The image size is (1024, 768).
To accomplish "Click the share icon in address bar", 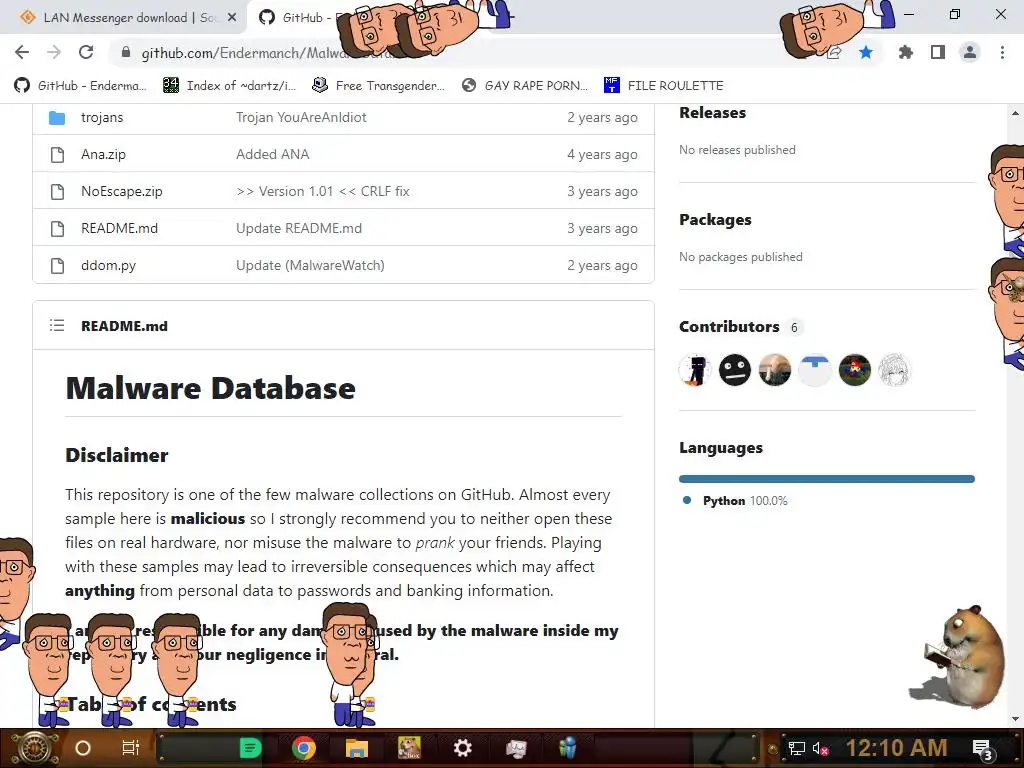I will (834, 53).
